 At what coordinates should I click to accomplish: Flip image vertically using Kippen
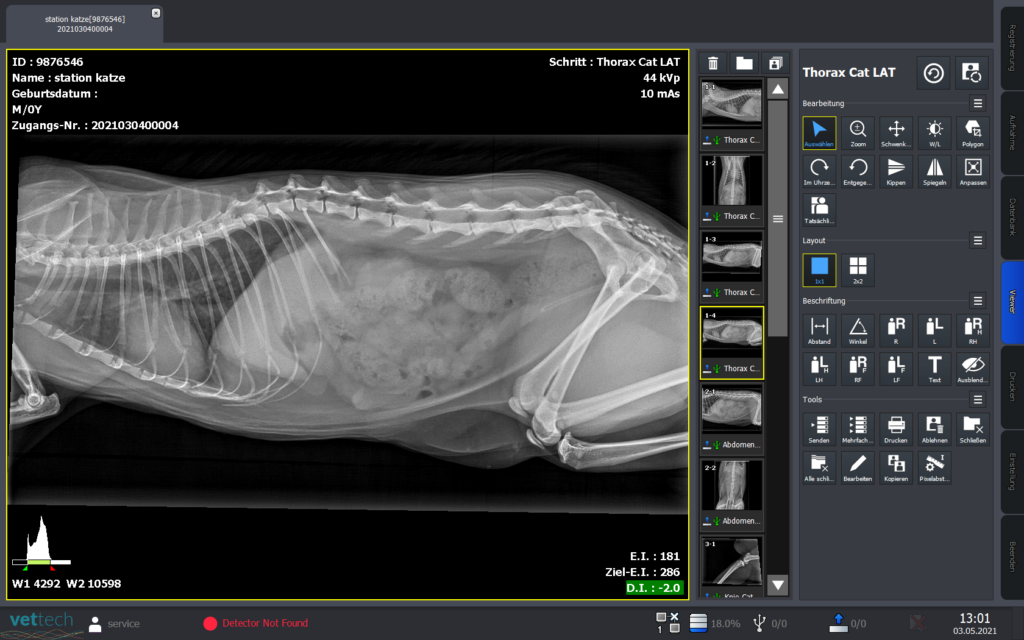tap(896, 172)
